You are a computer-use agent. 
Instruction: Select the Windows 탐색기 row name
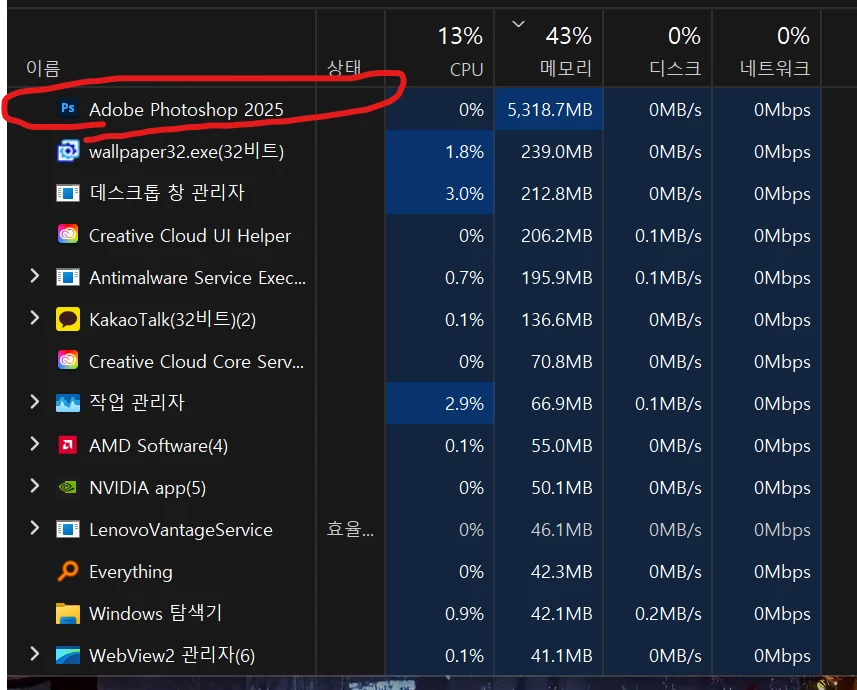tap(155, 613)
